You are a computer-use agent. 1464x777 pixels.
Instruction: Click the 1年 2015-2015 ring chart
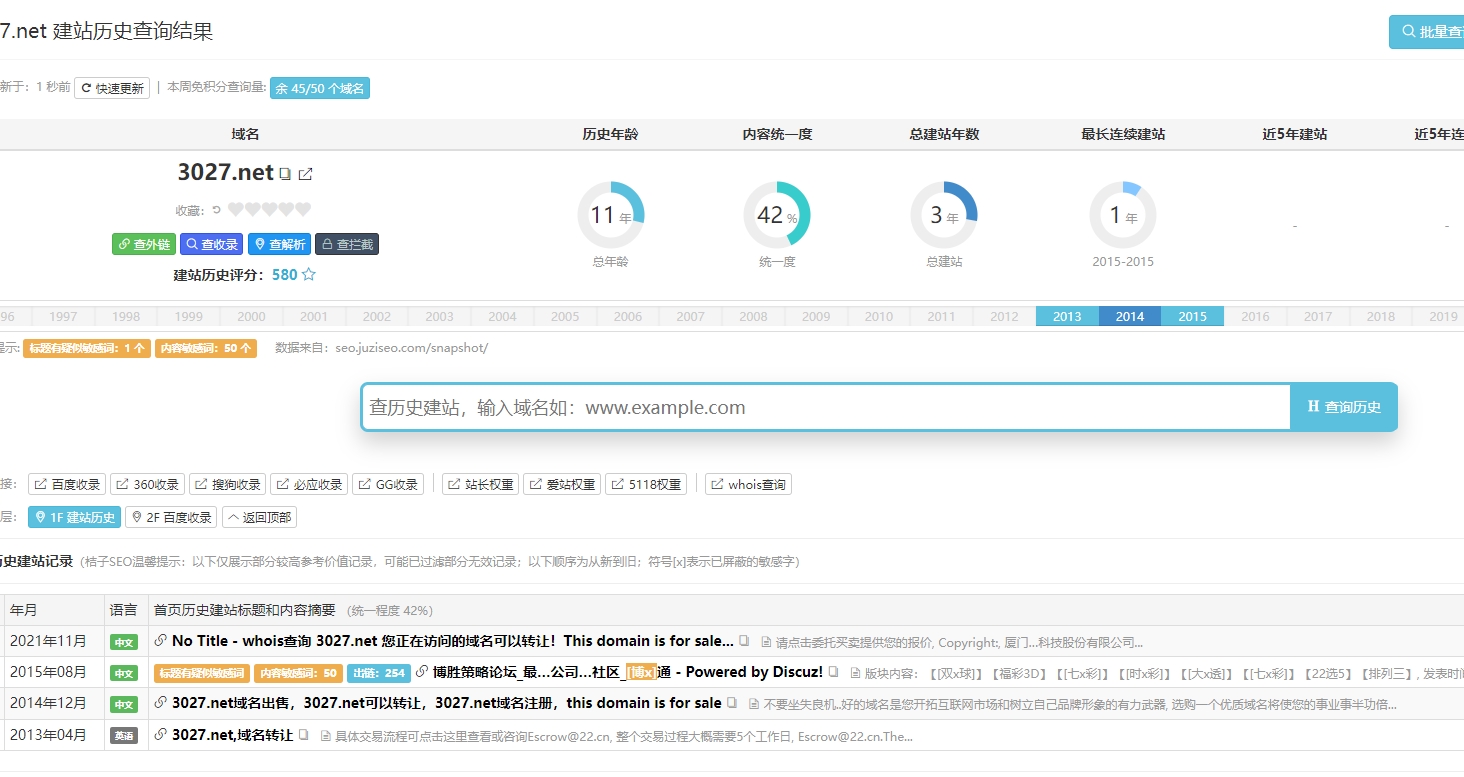(1123, 215)
